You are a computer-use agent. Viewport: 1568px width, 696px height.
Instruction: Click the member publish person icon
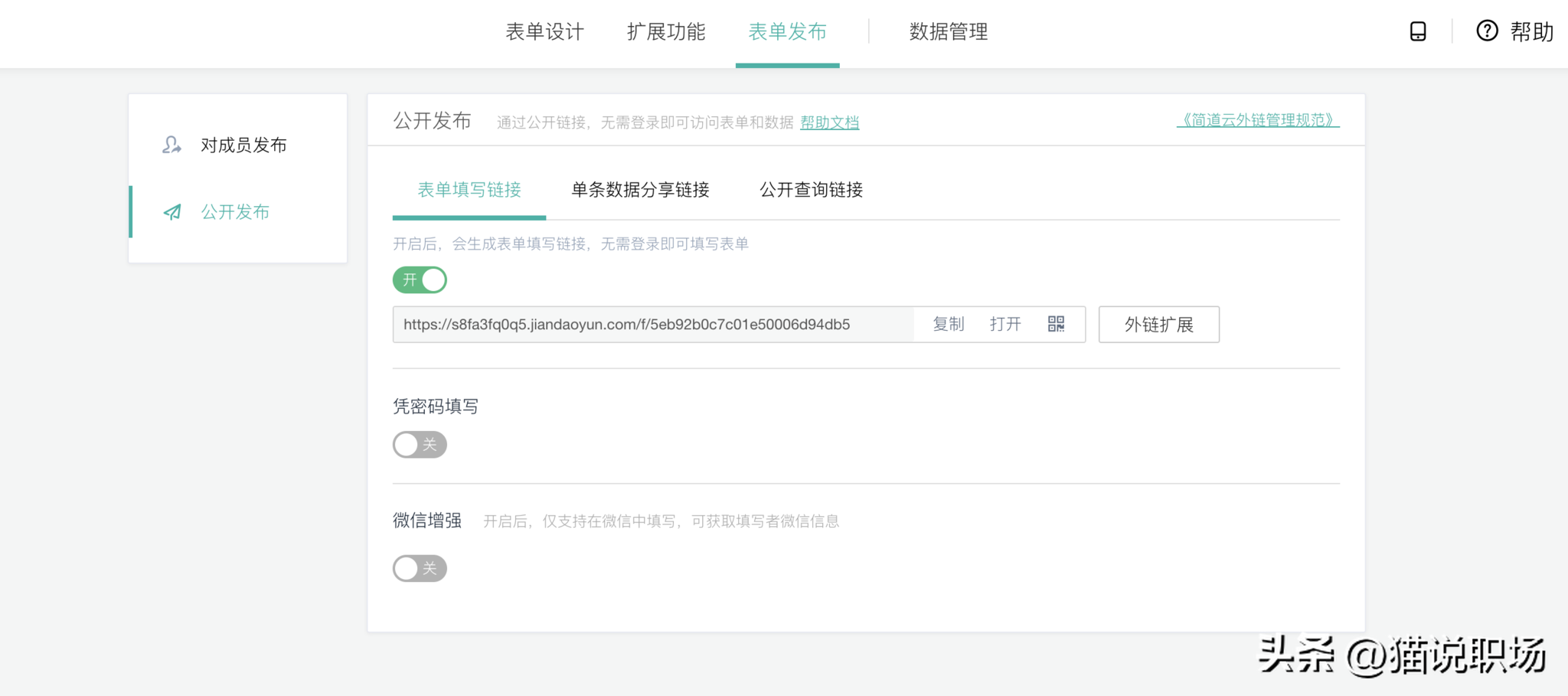(171, 145)
